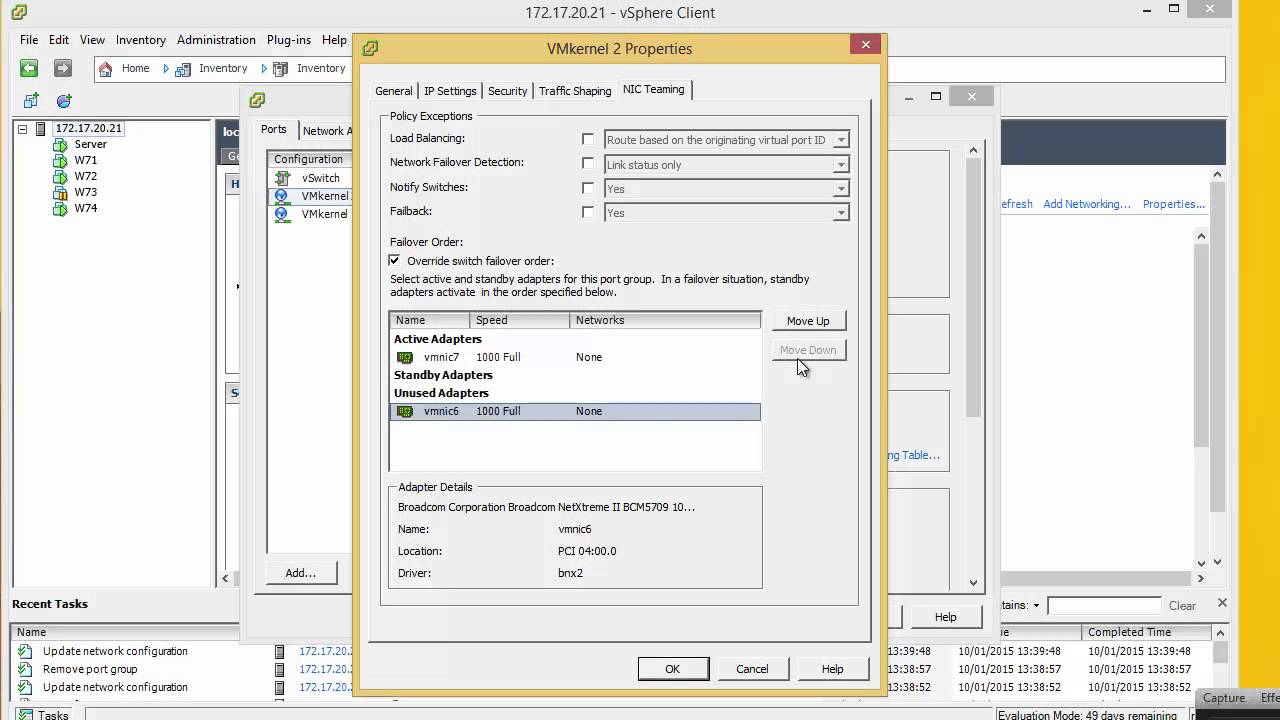This screenshot has width=1280, height=720.
Task: Click the vmnic7 adapter icon under Active Adapters
Action: coord(405,357)
